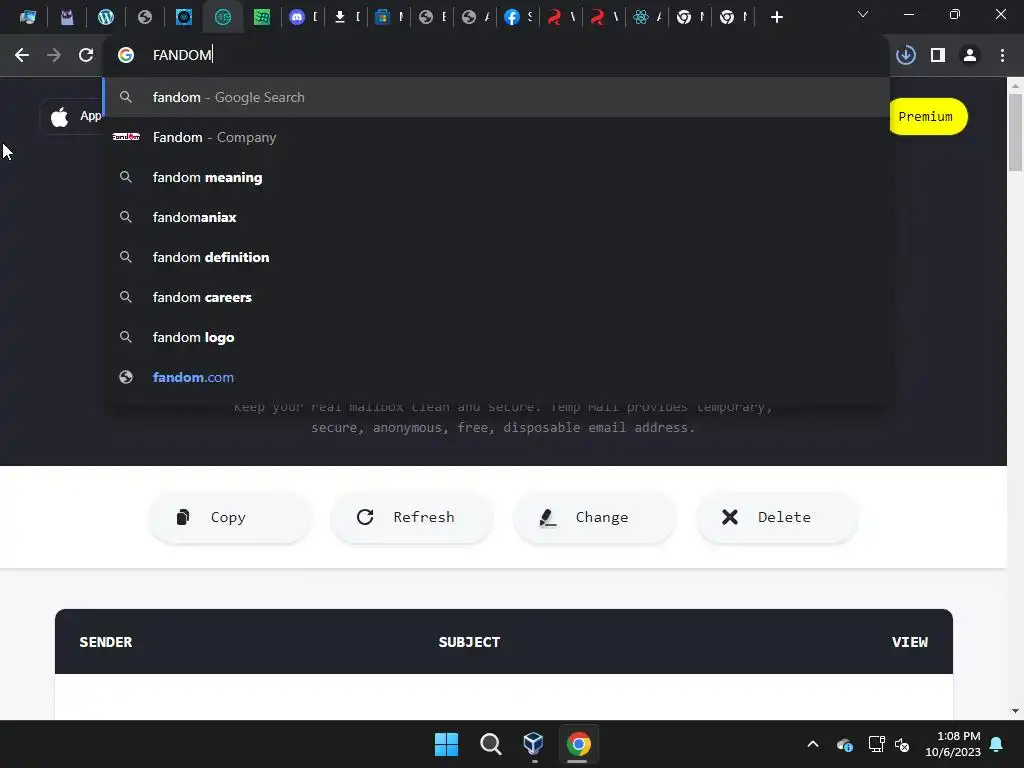Show hidden system tray icons
The image size is (1024, 768).
pyautogui.click(x=813, y=744)
